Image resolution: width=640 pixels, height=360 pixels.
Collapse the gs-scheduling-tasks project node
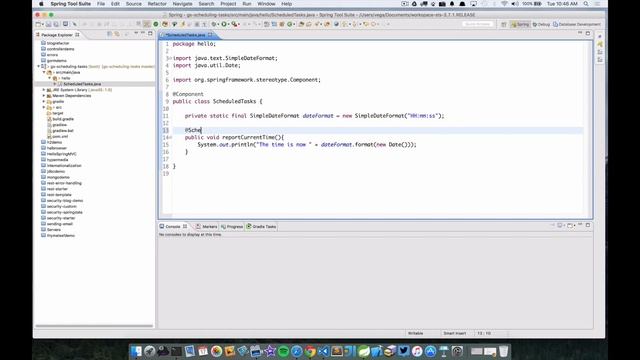point(39,66)
